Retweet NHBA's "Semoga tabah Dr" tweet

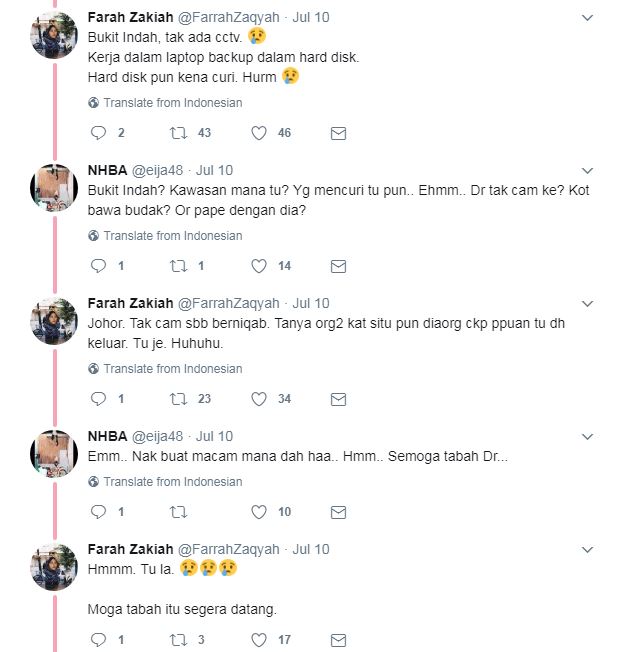pyautogui.click(x=178, y=512)
